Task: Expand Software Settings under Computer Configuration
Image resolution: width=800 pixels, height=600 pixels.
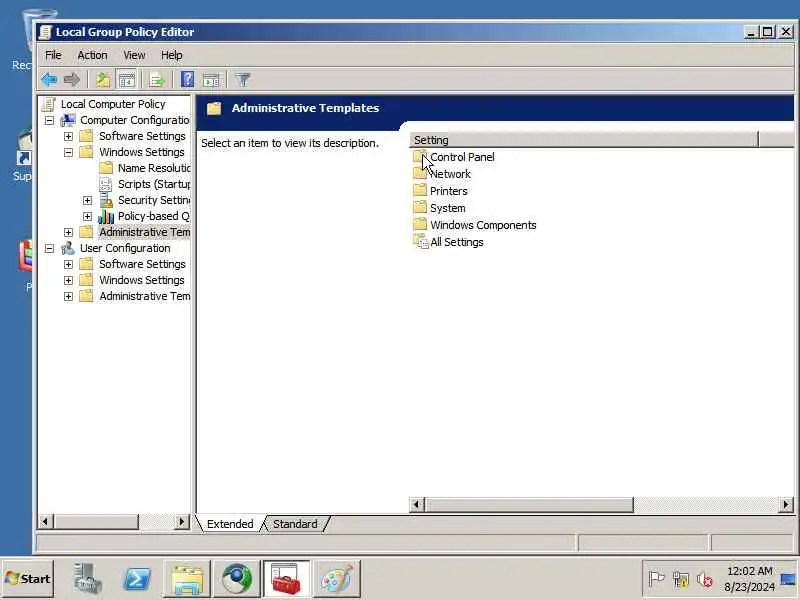Action: click(68, 136)
